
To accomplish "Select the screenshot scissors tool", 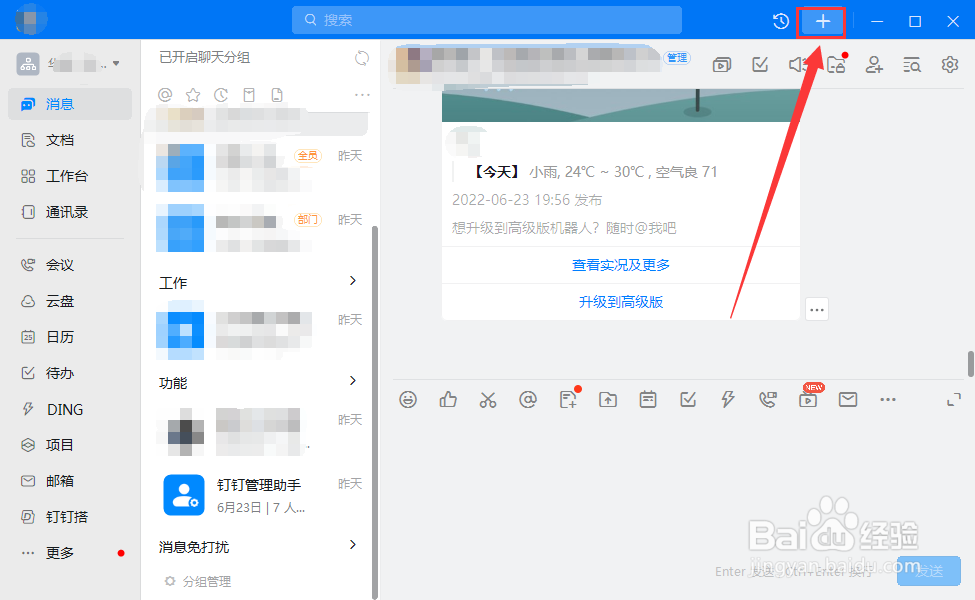I will coord(488,399).
